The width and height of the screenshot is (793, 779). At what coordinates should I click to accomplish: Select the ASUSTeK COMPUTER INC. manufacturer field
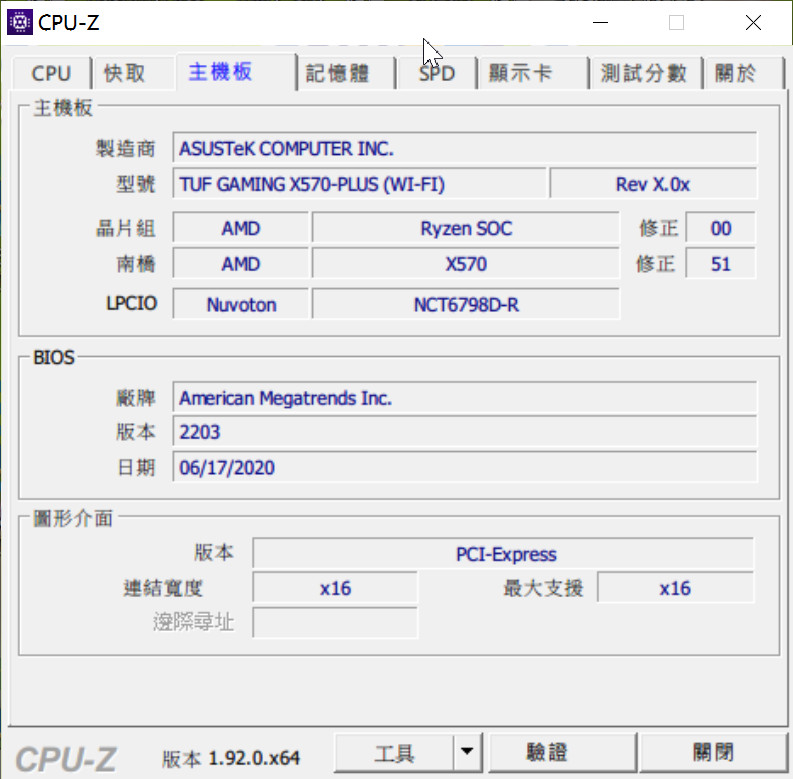coord(465,148)
